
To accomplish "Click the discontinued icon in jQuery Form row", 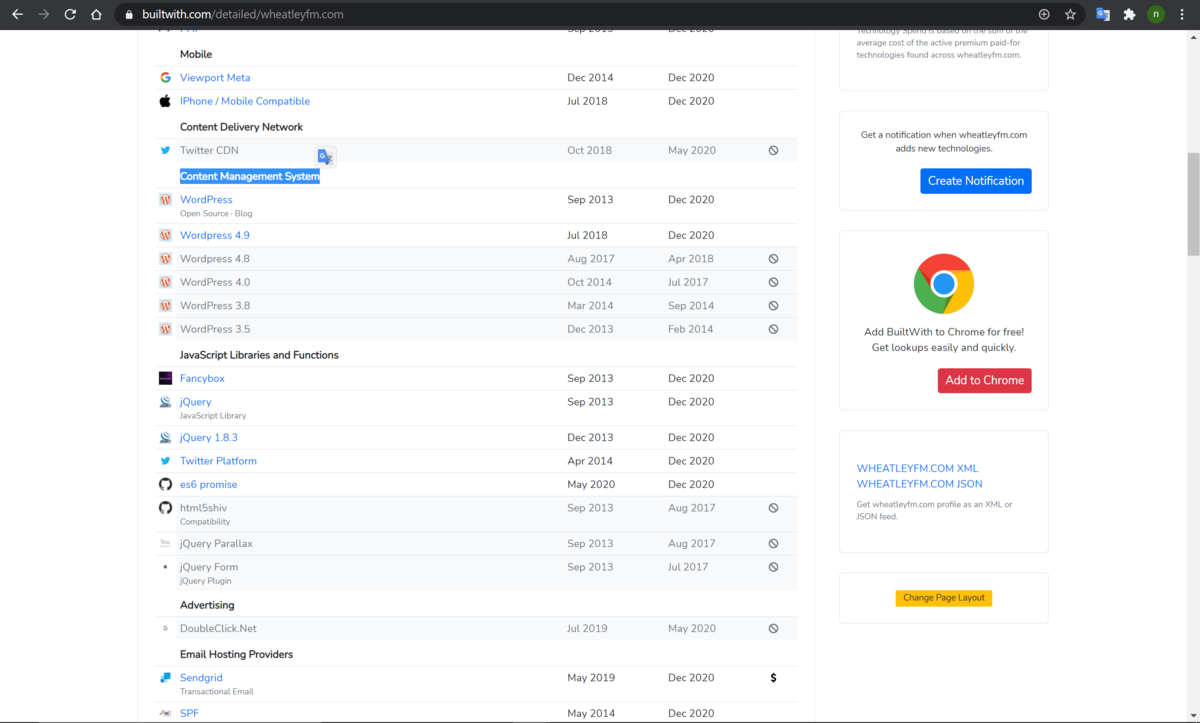I will tap(773, 567).
